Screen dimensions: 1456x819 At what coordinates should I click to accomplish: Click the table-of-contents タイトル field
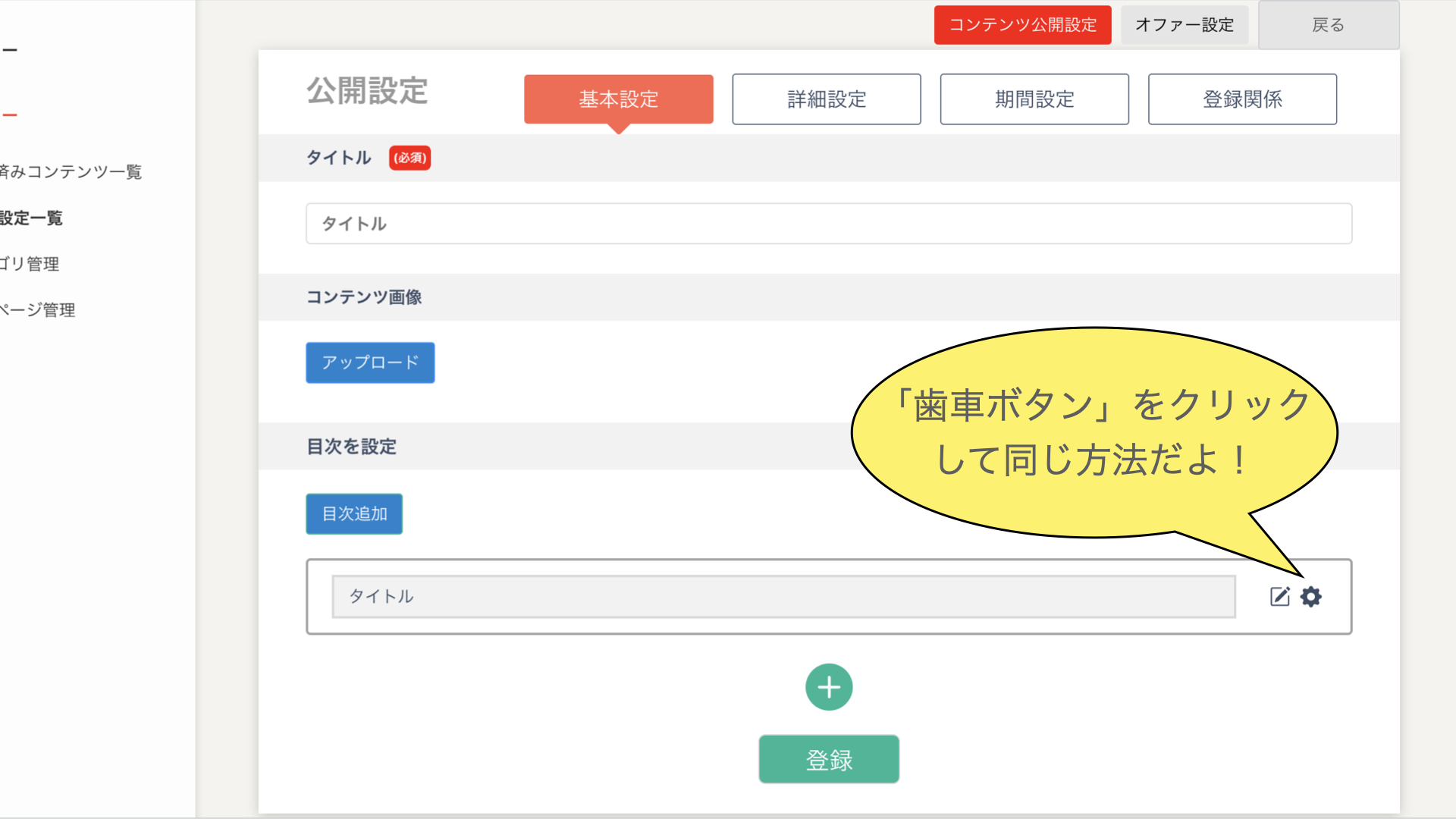(783, 597)
